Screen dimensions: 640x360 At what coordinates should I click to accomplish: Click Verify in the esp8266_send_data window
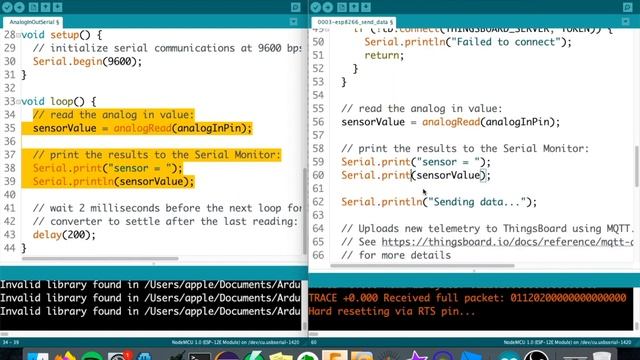point(316,7)
